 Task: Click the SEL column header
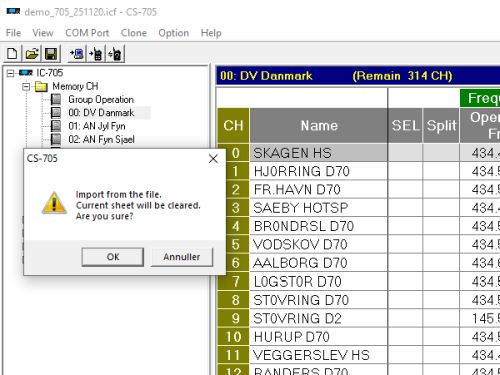click(405, 126)
